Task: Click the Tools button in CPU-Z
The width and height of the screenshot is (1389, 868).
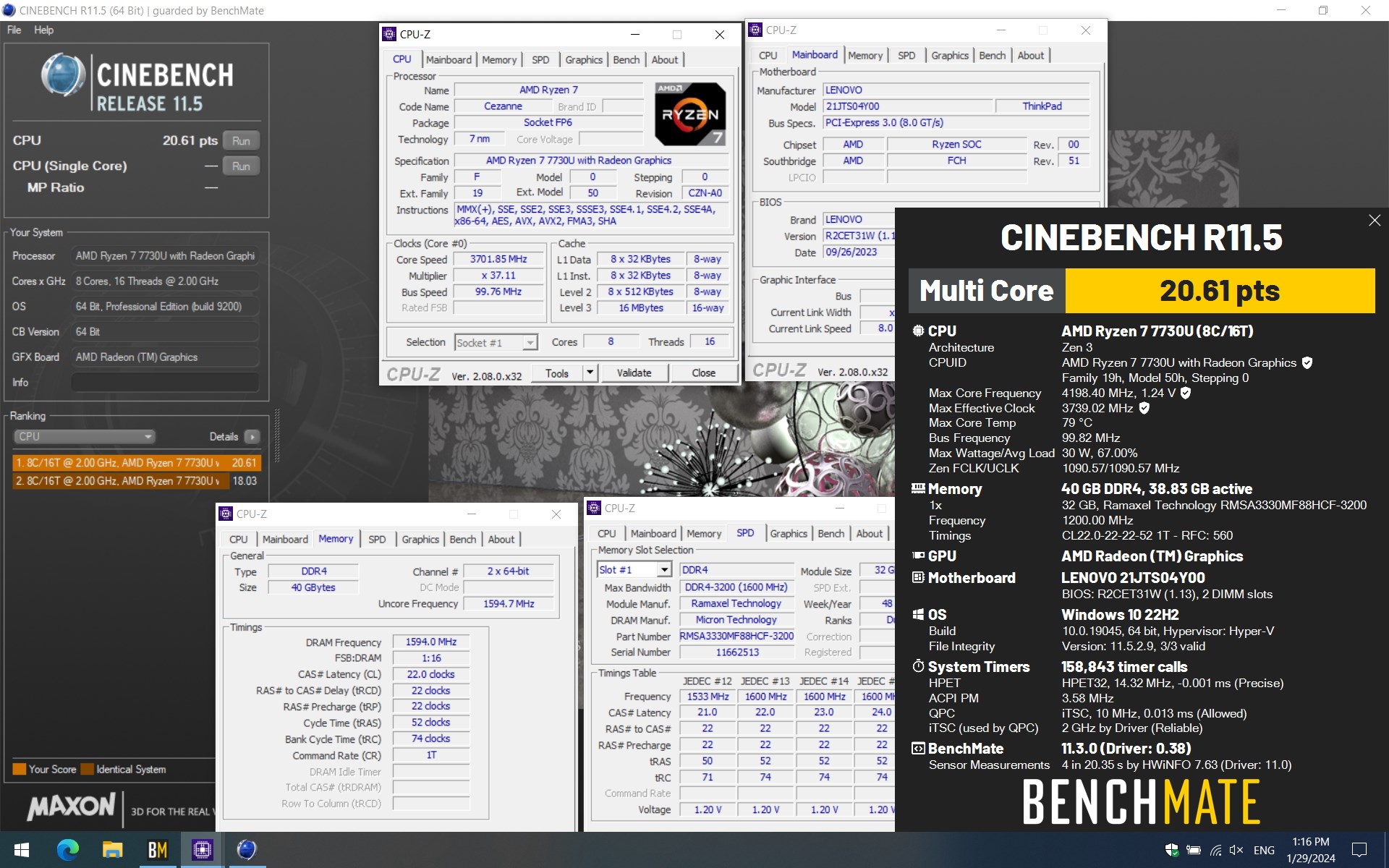Action: 557,373
